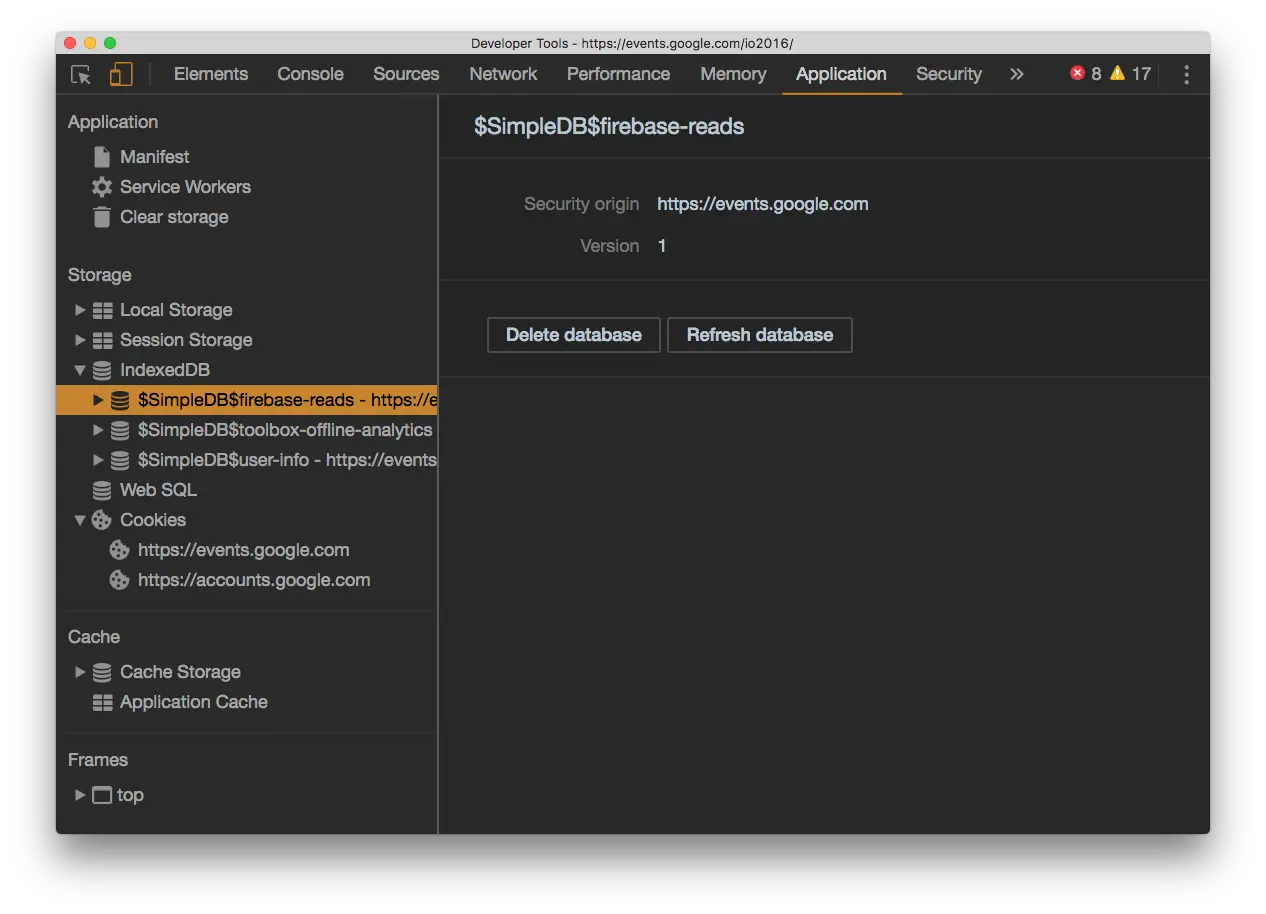Screen dimensions: 1266x914
Task: Expand the Session Storage tree
Action: (80, 340)
